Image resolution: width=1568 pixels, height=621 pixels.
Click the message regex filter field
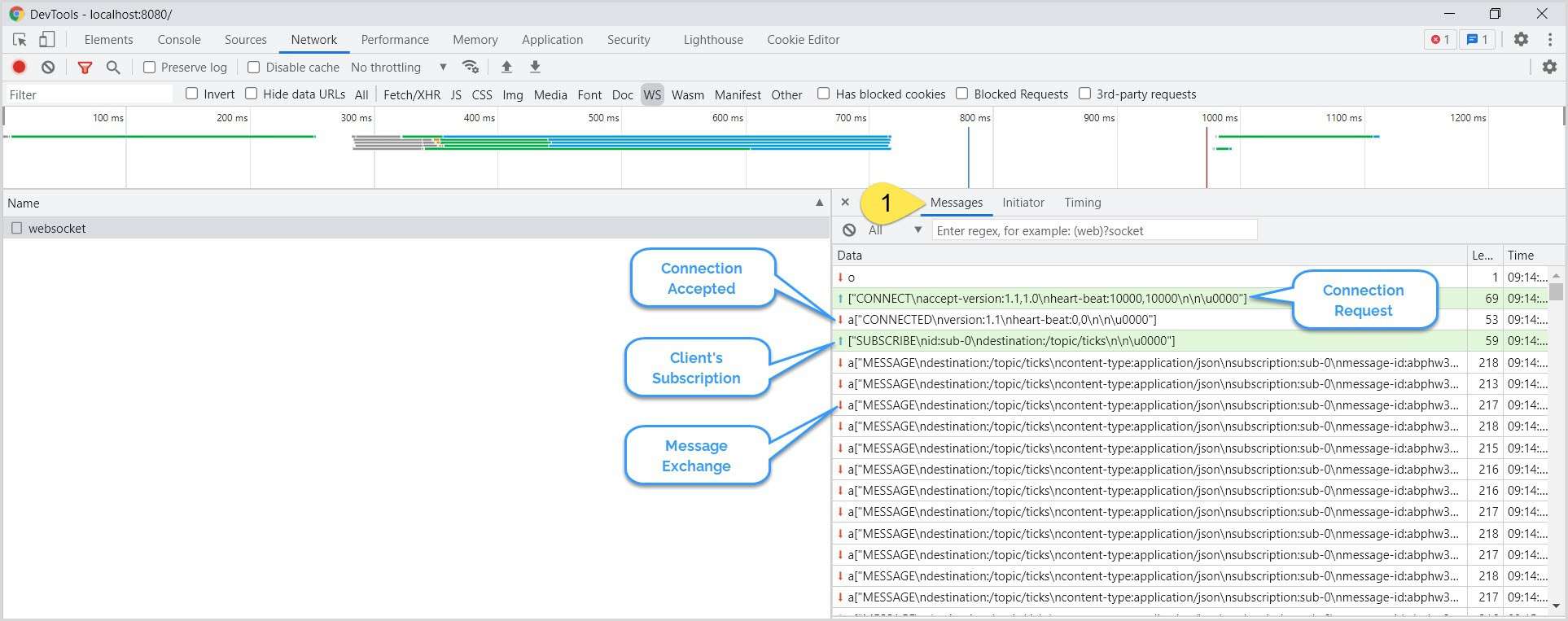(1093, 230)
